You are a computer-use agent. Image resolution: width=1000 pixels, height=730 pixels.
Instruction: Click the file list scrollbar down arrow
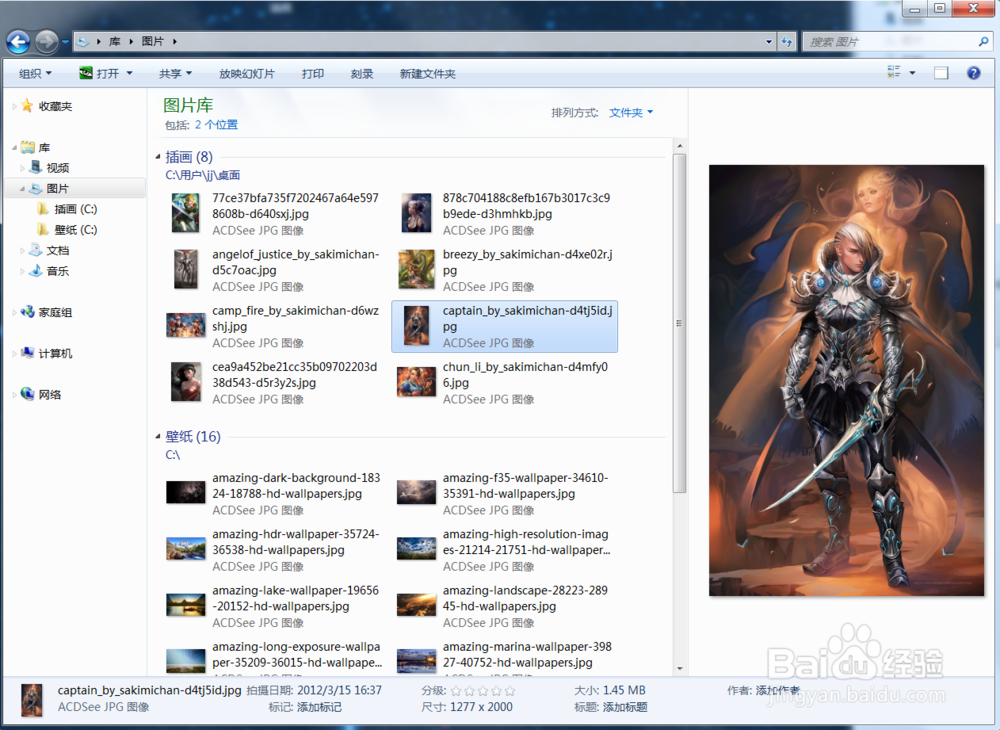click(x=679, y=668)
